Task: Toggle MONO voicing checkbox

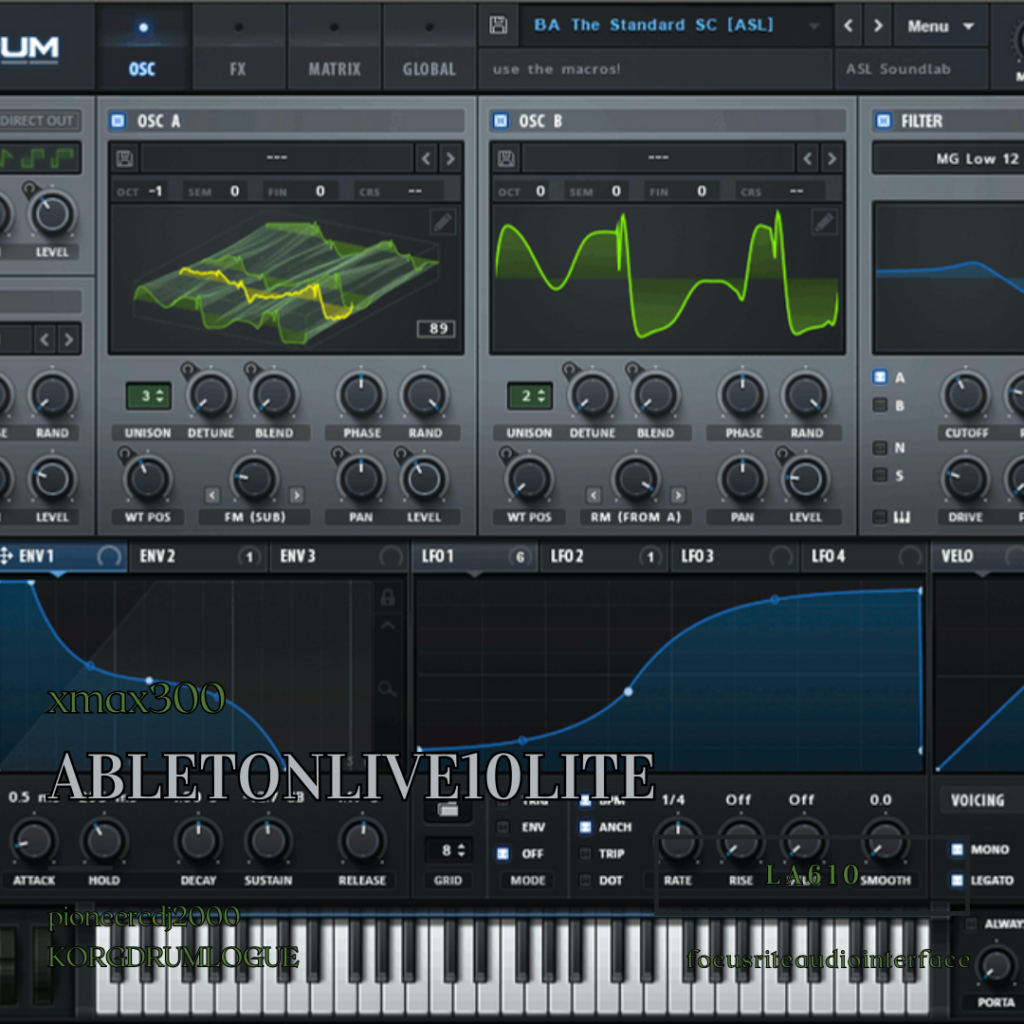Action: coord(957,849)
